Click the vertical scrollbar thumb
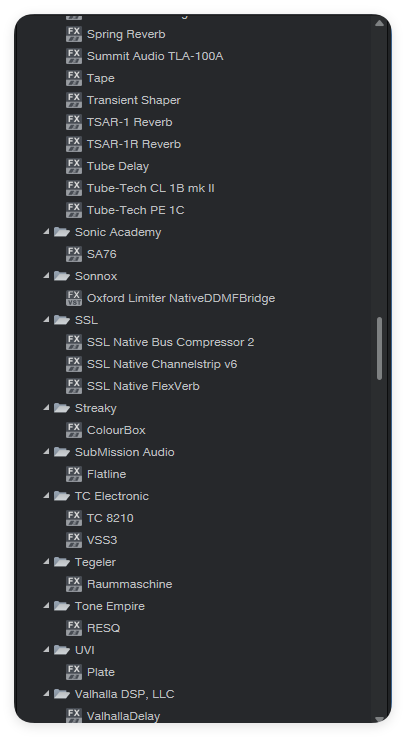406x737 pixels. (x=380, y=348)
